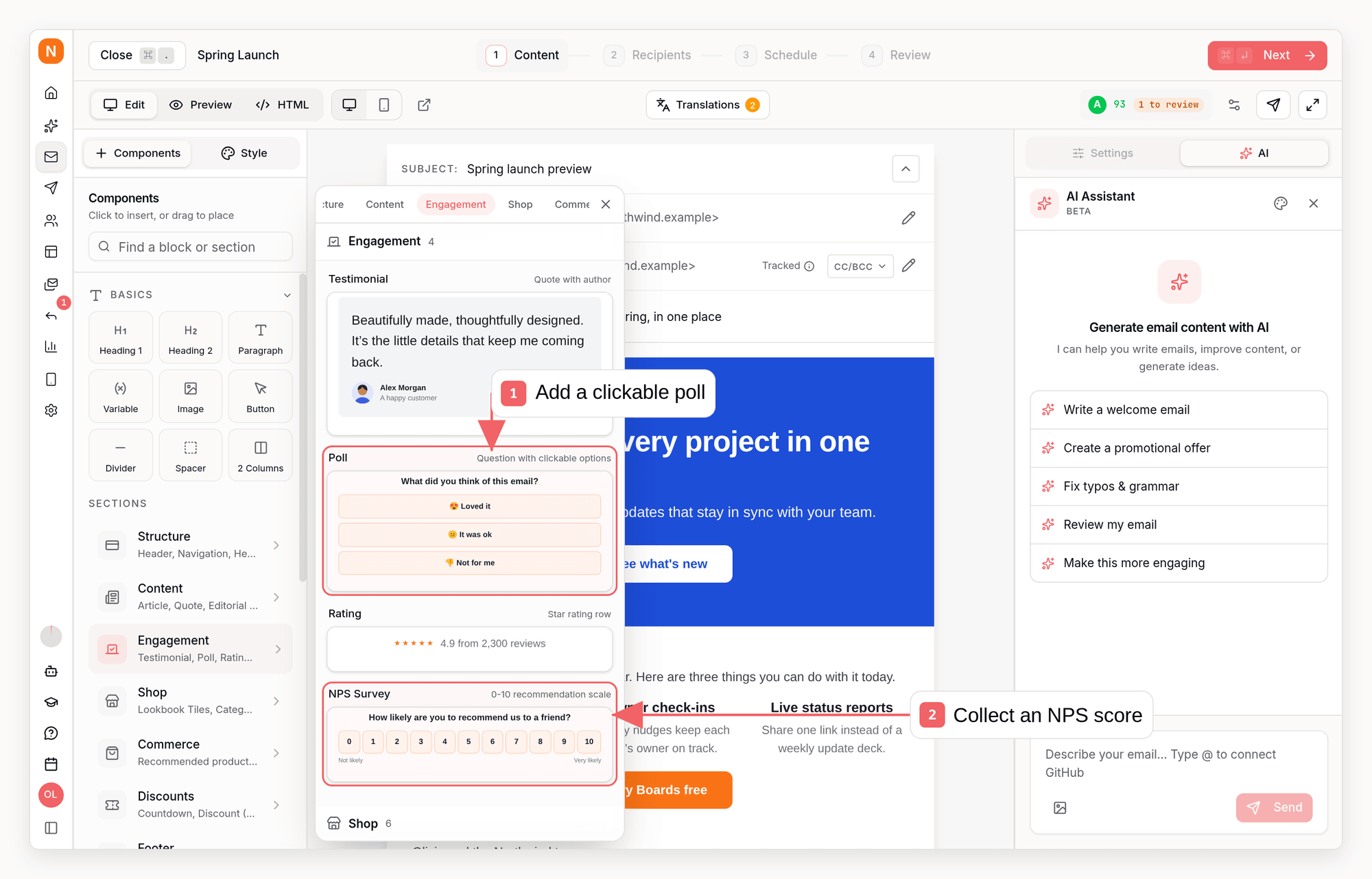The height and width of the screenshot is (879, 1372).
Task: Expand the Structure section
Action: click(190, 545)
